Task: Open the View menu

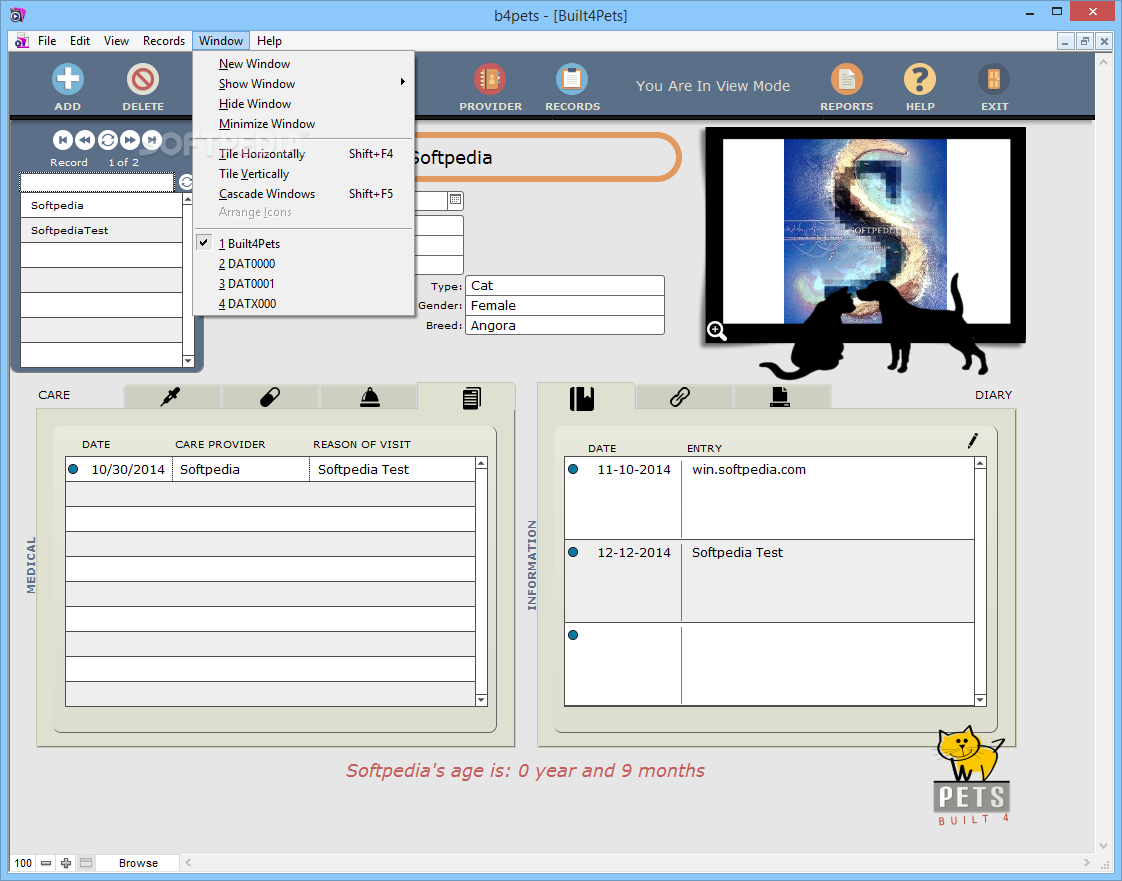Action: click(x=116, y=41)
